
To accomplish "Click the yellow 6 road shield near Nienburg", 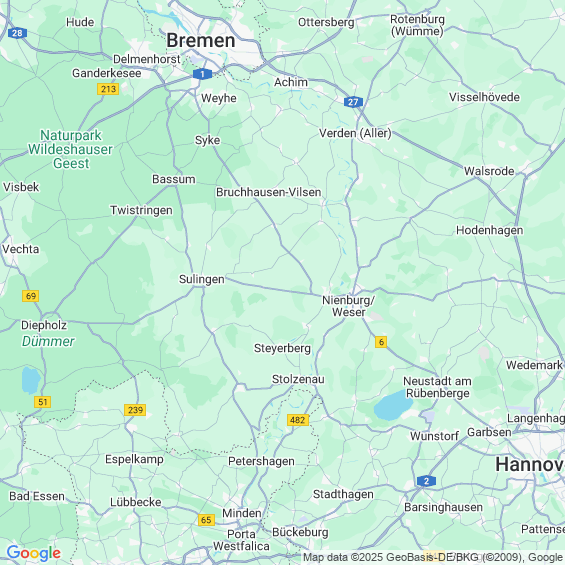I will [x=381, y=342].
